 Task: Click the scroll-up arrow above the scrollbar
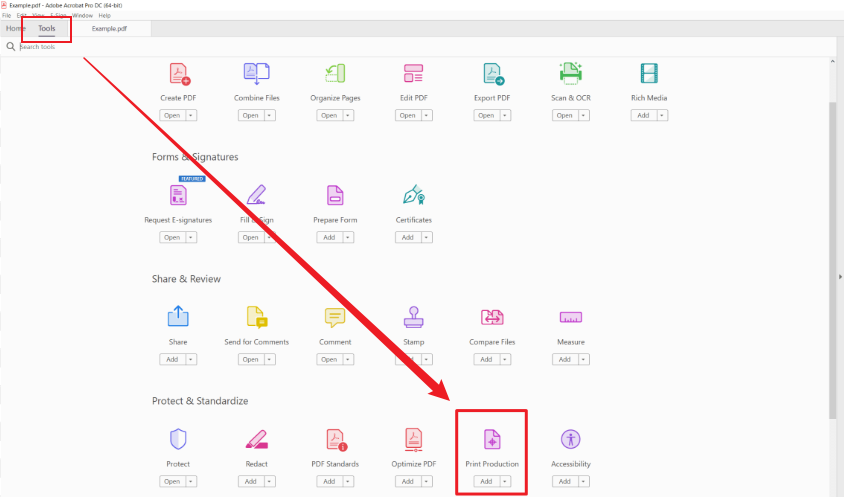[833, 62]
